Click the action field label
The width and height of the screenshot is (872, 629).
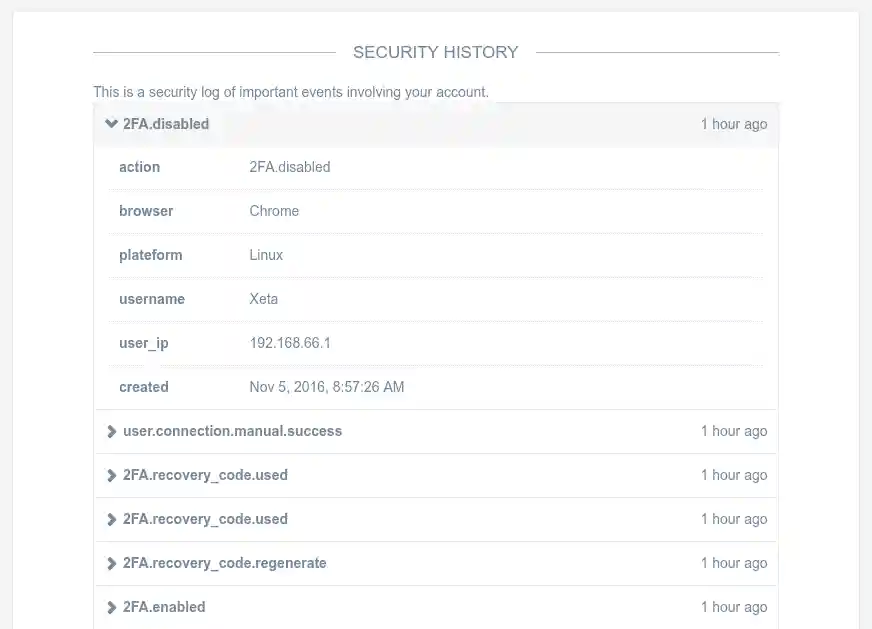point(139,167)
